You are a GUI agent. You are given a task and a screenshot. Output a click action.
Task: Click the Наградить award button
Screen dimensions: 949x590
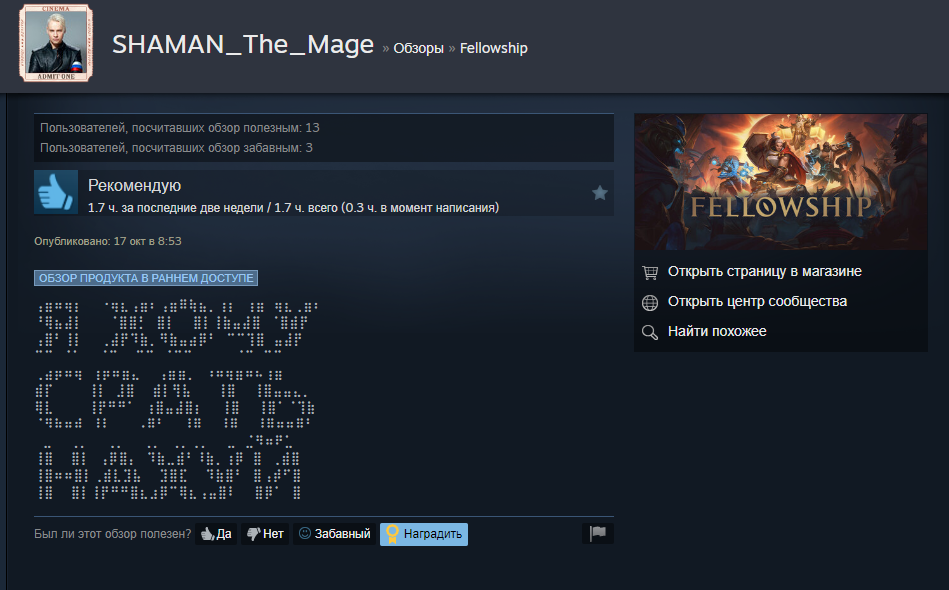click(424, 534)
